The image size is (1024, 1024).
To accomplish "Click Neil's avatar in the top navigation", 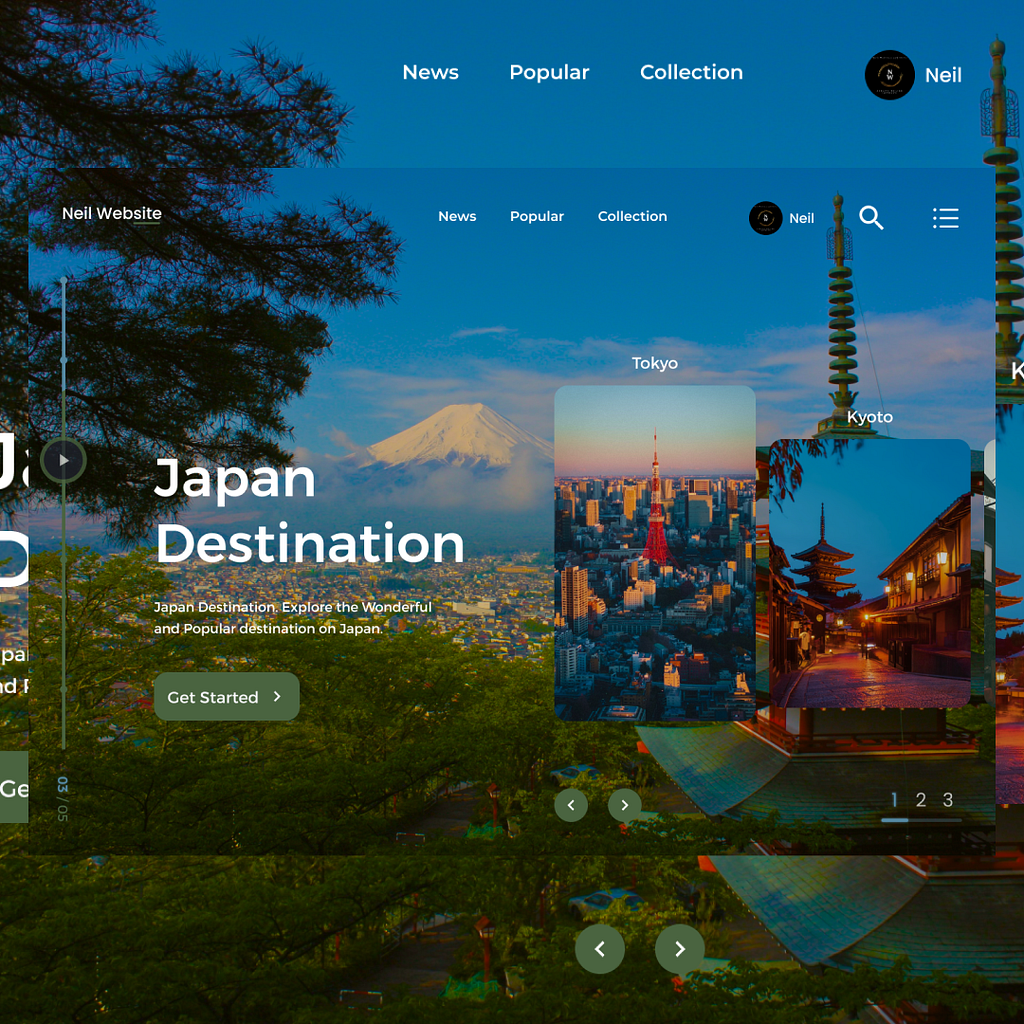I will click(x=889, y=75).
